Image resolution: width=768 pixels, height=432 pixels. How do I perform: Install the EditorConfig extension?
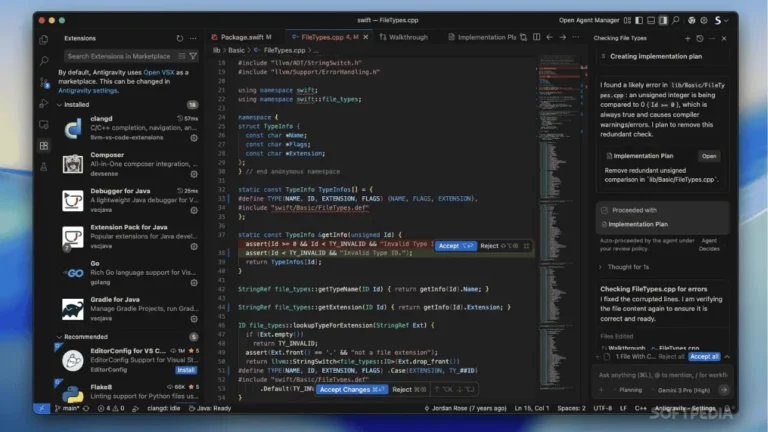click(x=186, y=370)
